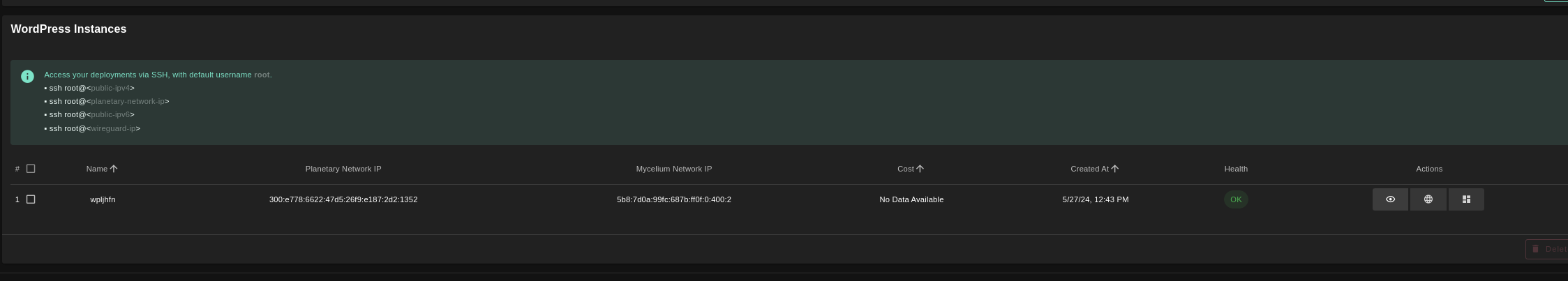Click the Actions column header
1568x281 pixels.
coord(1428,169)
